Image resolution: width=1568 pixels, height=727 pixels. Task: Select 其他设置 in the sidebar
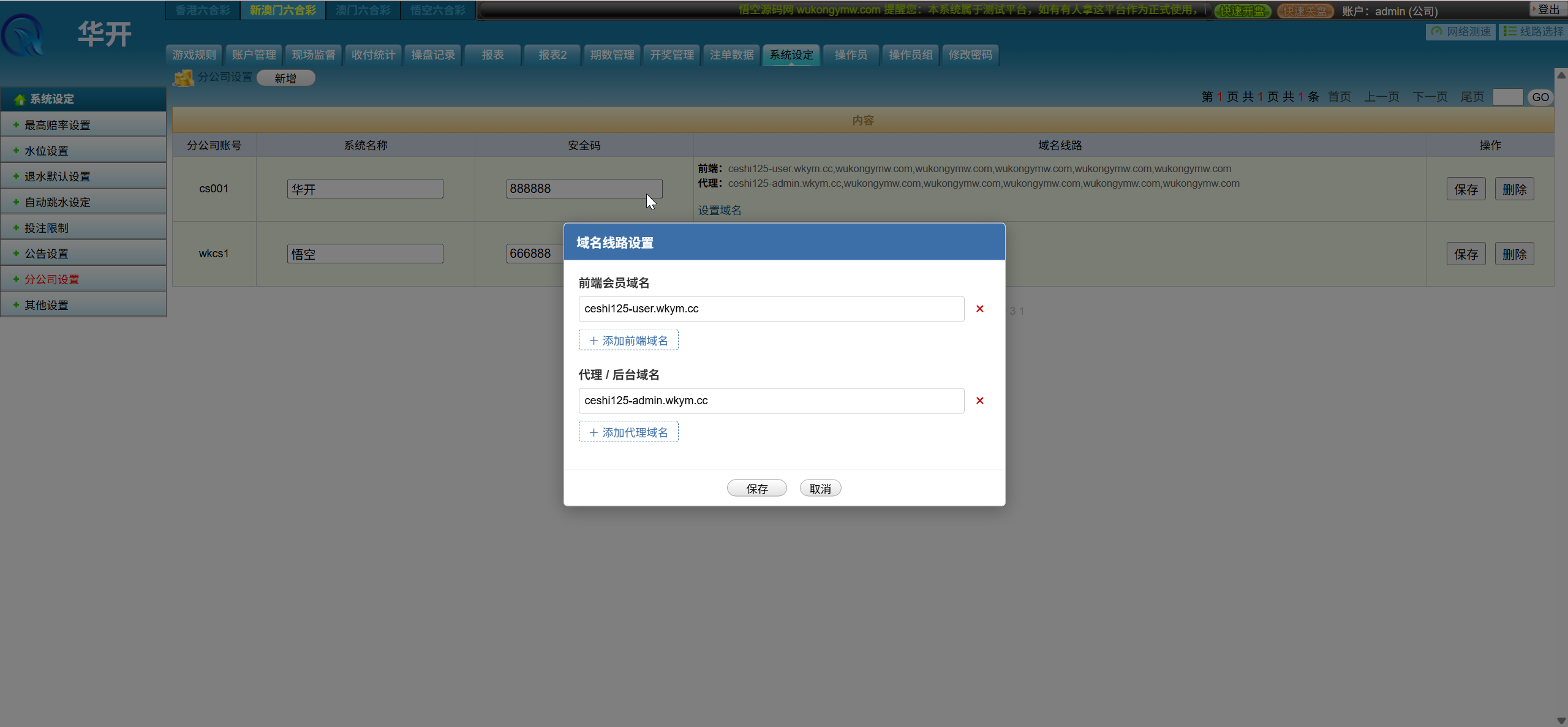83,305
